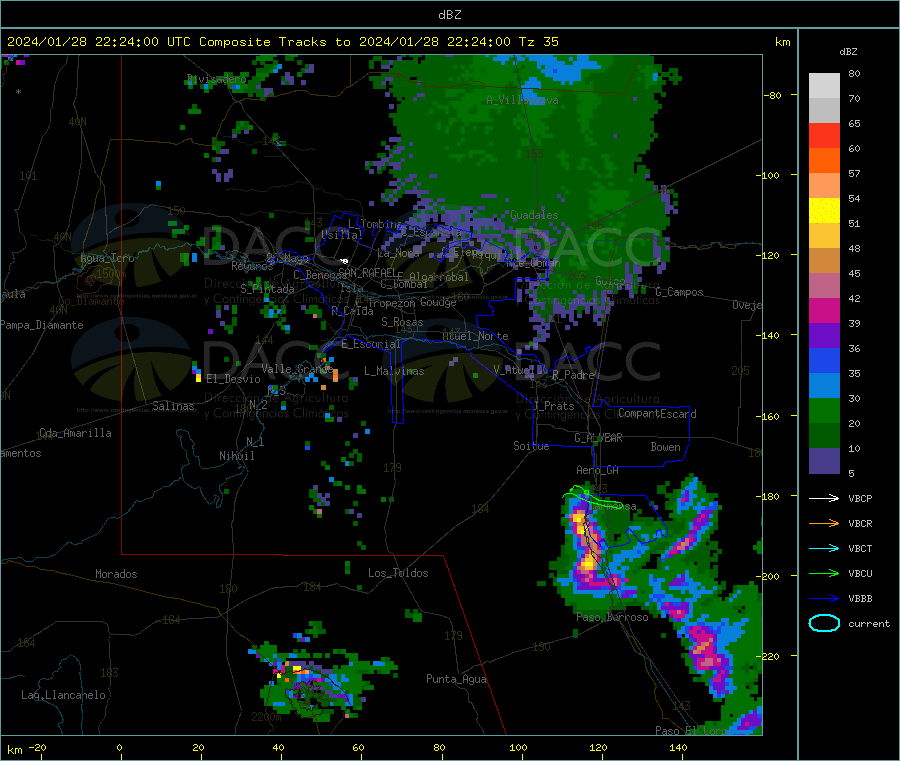Click the A_Villanueva map label

tap(522, 100)
